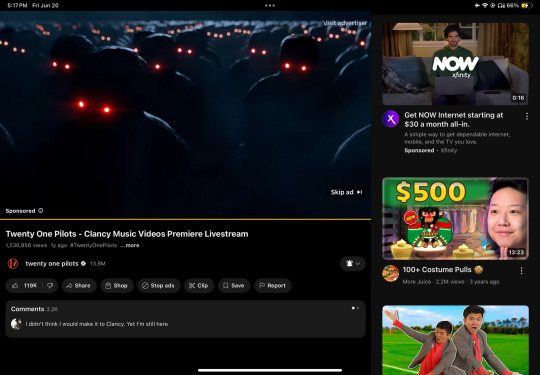
Task: Create a Clip of the video
Action: 199,285
